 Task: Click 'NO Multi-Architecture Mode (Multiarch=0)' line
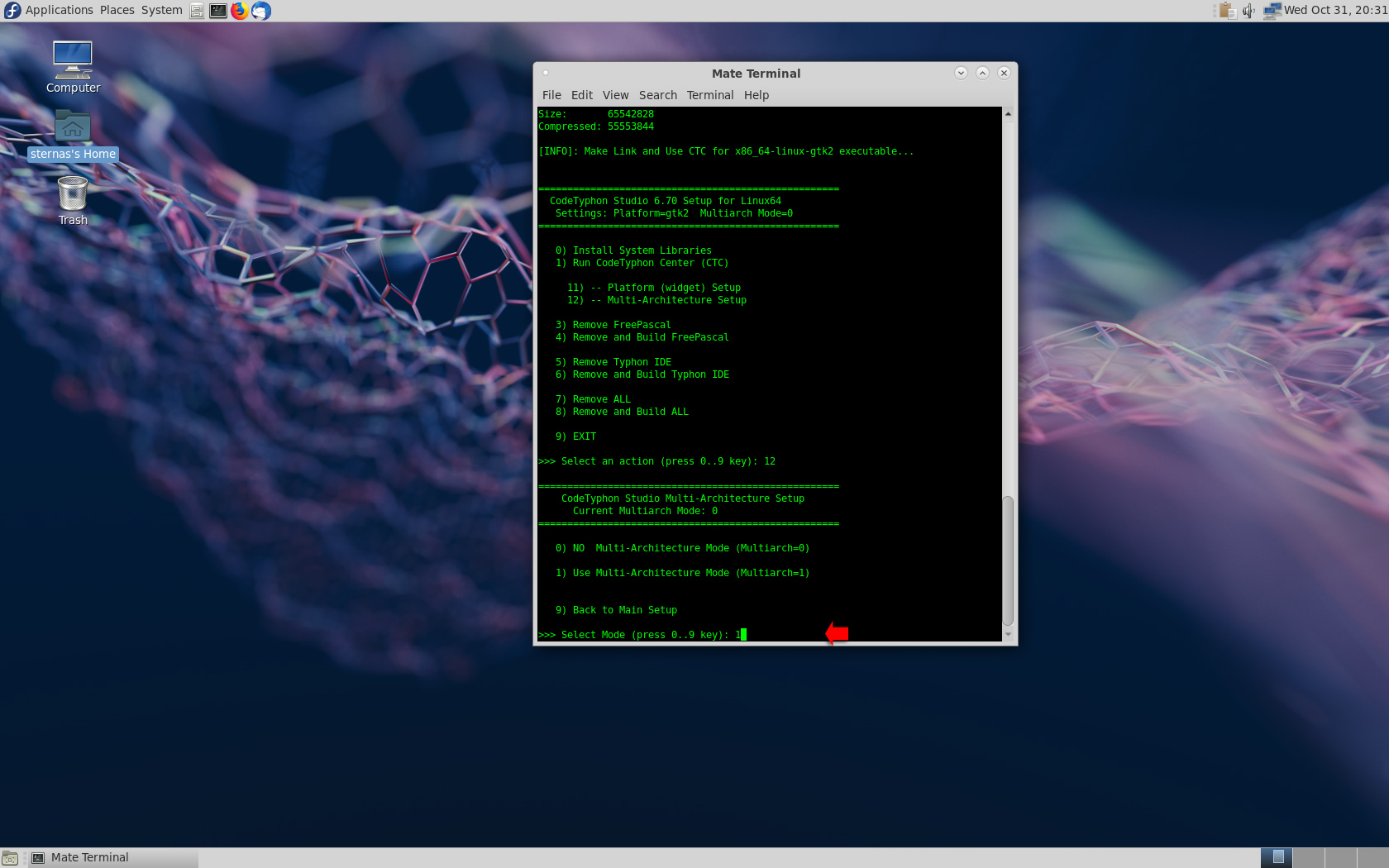[682, 548]
